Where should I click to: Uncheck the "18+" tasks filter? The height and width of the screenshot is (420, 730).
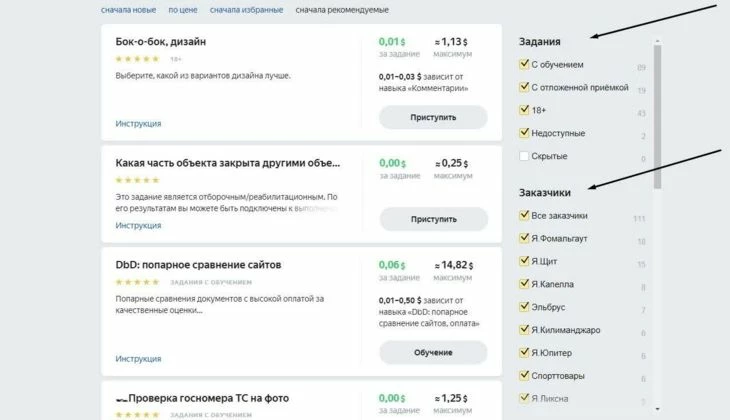point(524,109)
